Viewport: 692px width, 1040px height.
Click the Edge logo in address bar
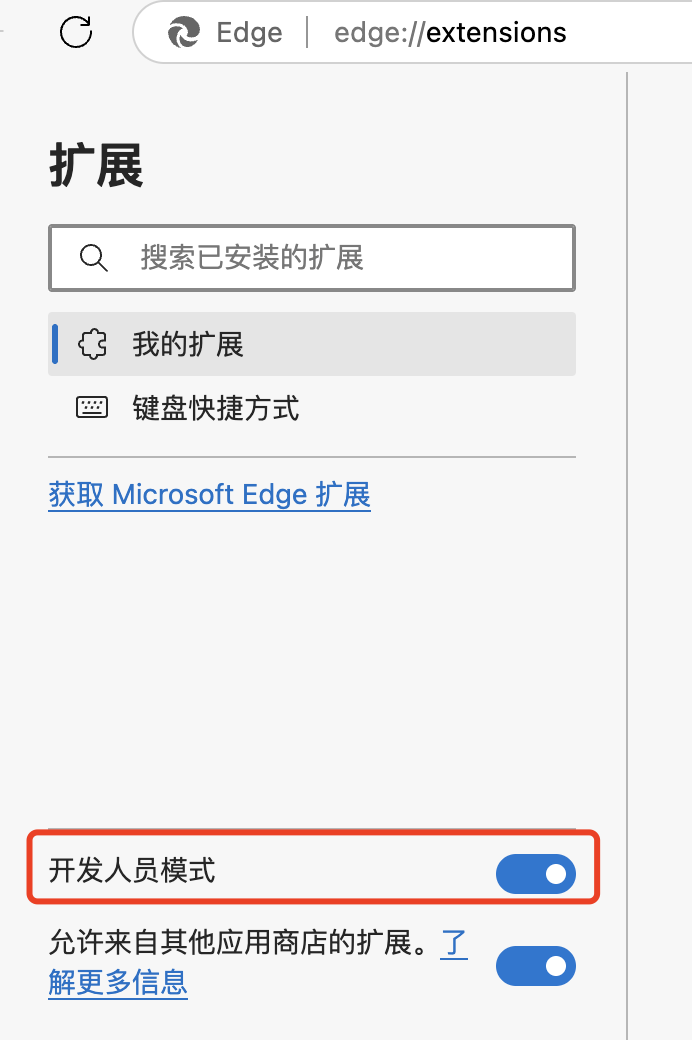click(184, 33)
